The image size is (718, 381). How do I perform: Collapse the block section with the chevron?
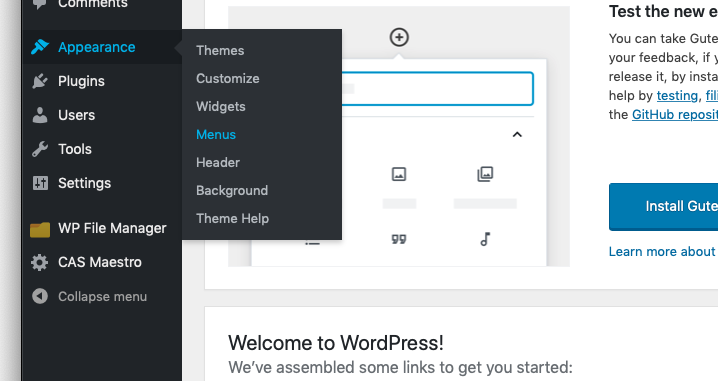517,135
